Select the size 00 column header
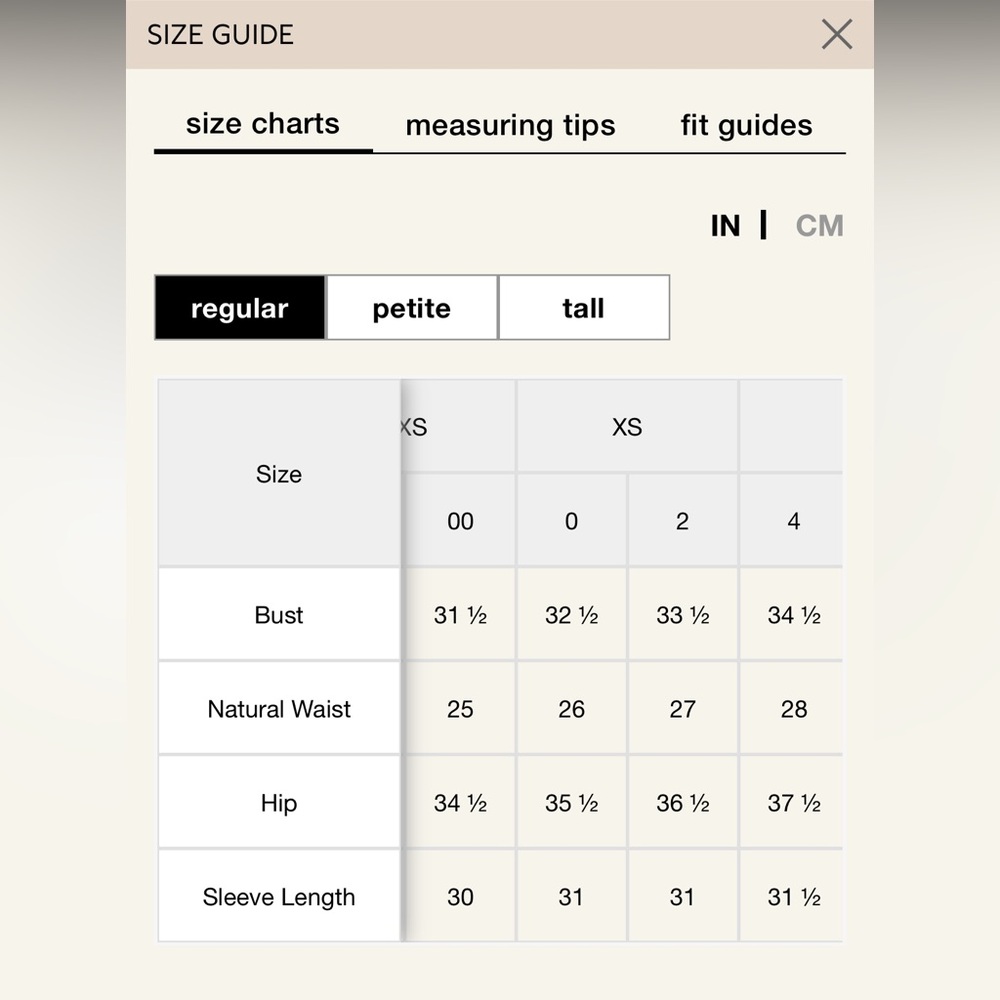This screenshot has width=1000, height=1000. (460, 521)
